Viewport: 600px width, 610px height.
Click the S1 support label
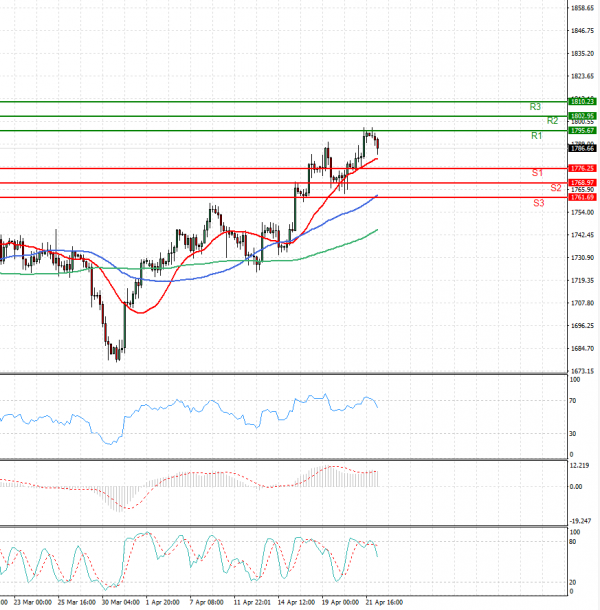click(537, 173)
